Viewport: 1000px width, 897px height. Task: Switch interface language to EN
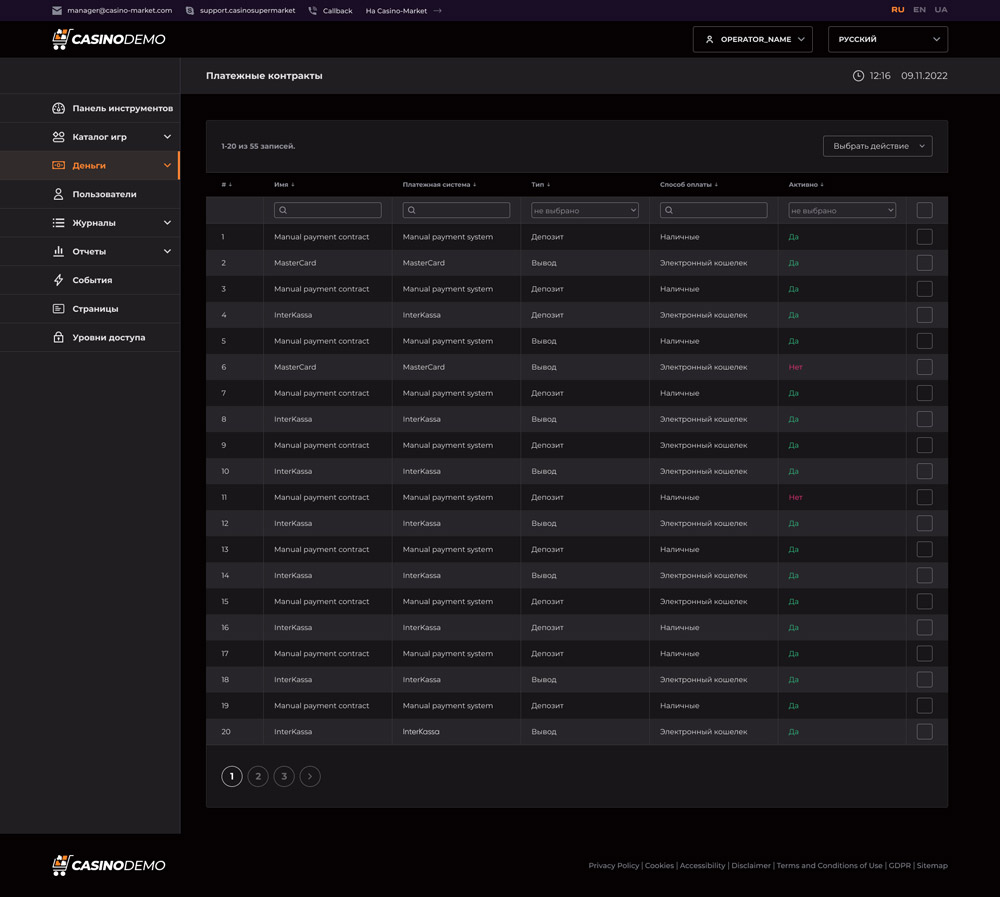coord(919,10)
